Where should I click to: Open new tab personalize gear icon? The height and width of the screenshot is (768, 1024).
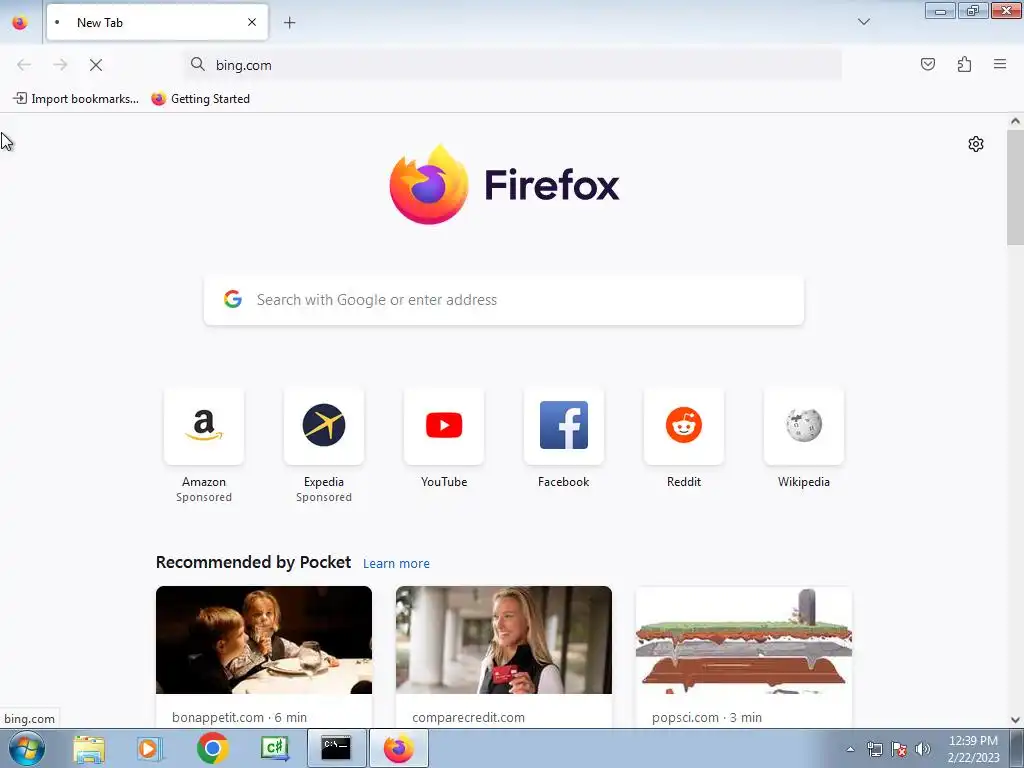click(x=976, y=144)
